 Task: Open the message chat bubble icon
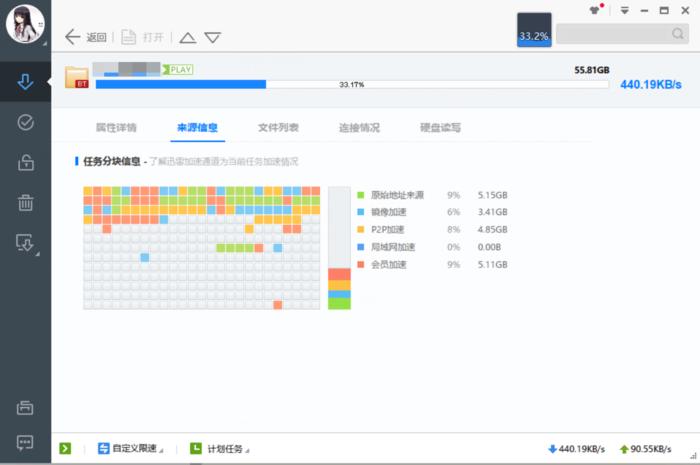(x=25, y=442)
